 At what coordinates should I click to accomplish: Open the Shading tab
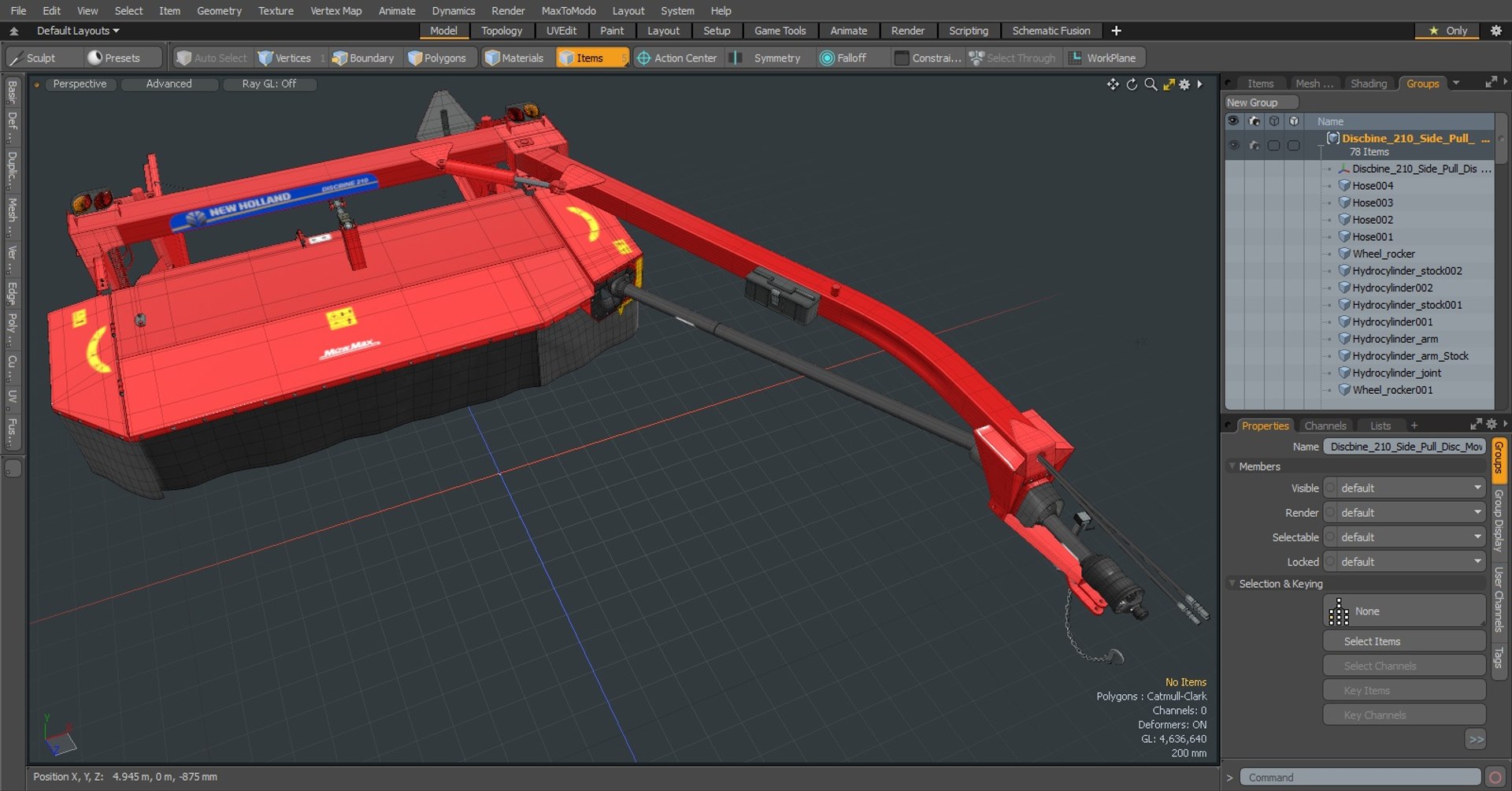[x=1369, y=84]
